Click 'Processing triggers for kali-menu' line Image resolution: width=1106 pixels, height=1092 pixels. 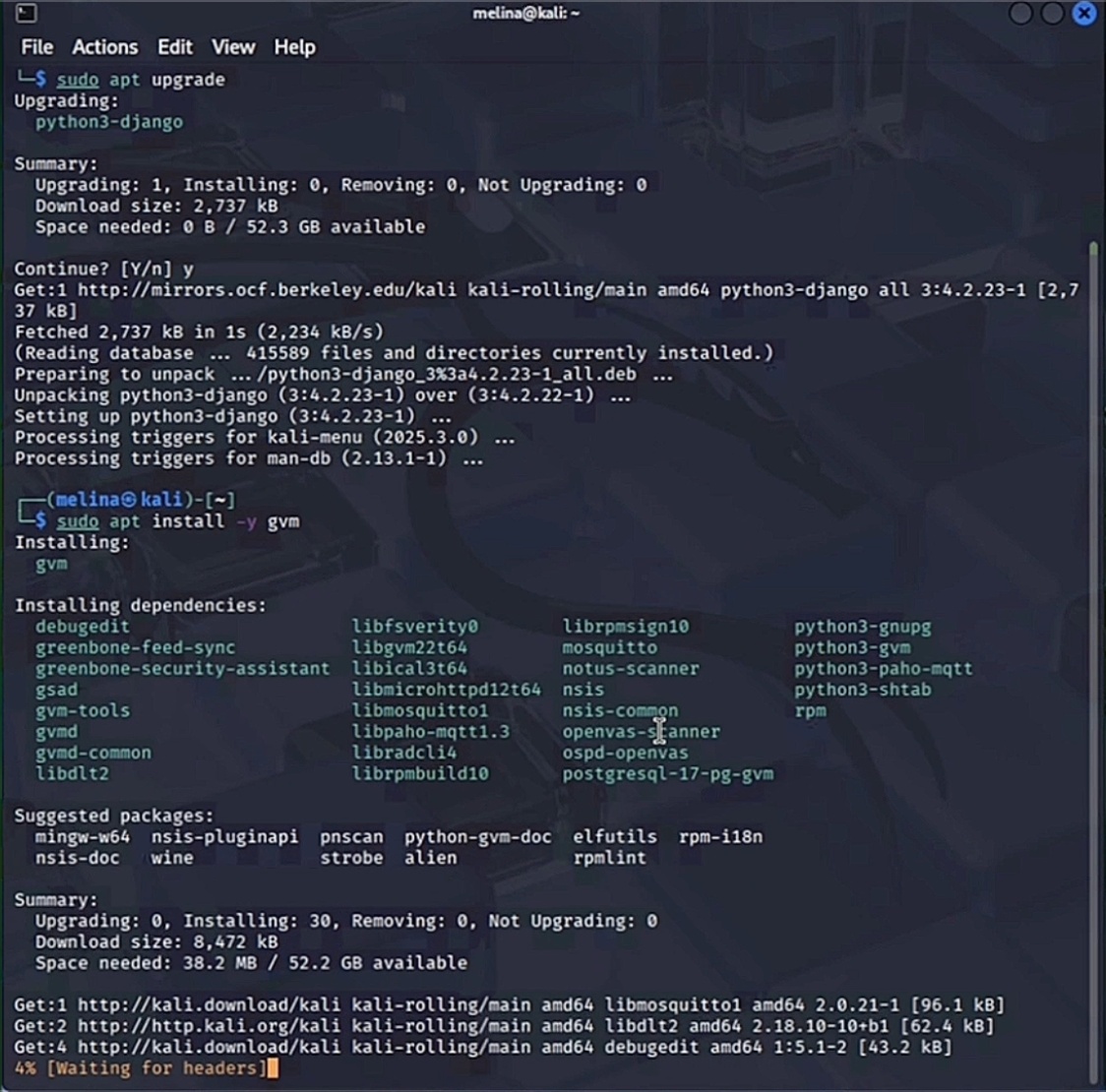(265, 438)
